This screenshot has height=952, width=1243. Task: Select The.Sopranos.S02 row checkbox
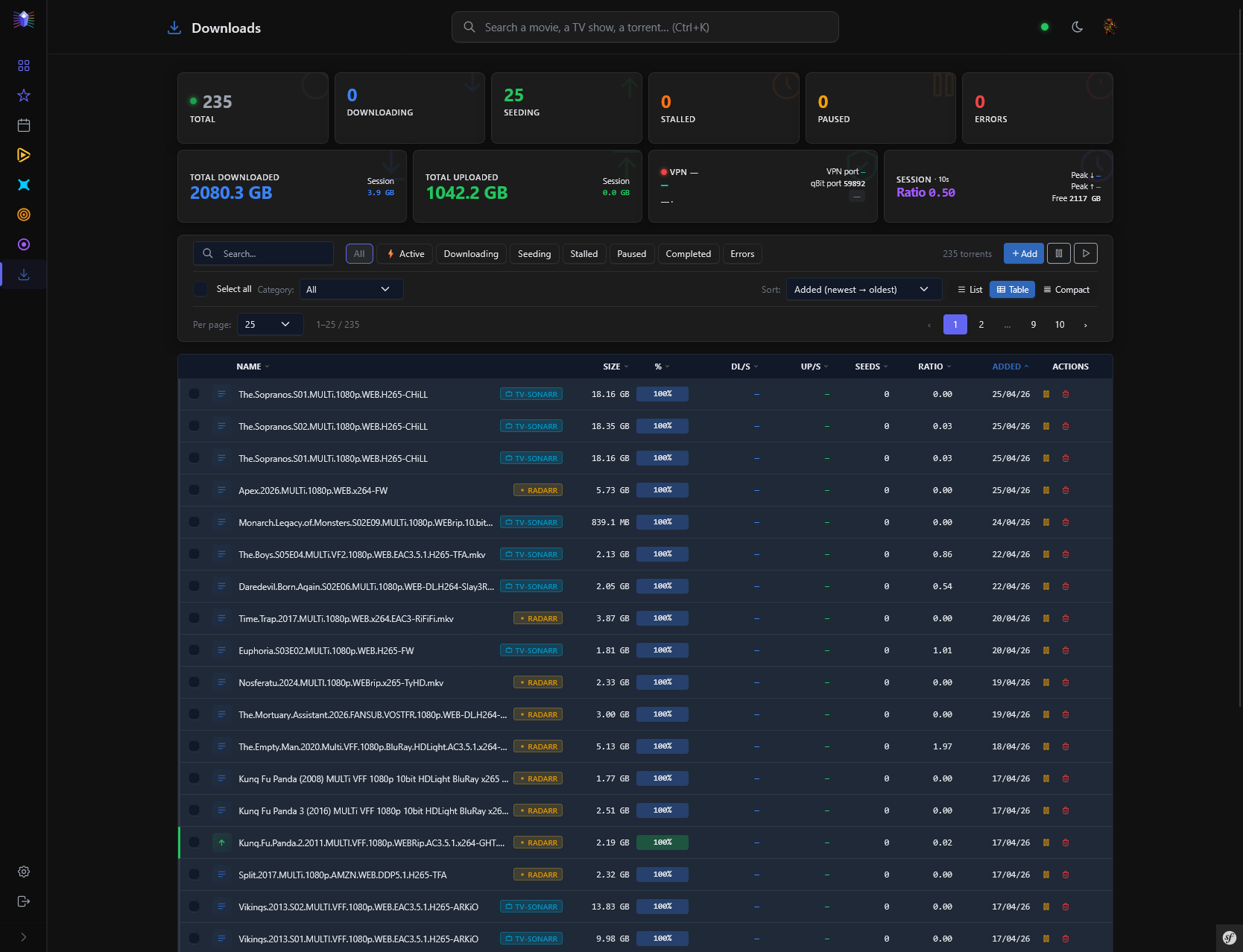click(x=194, y=426)
